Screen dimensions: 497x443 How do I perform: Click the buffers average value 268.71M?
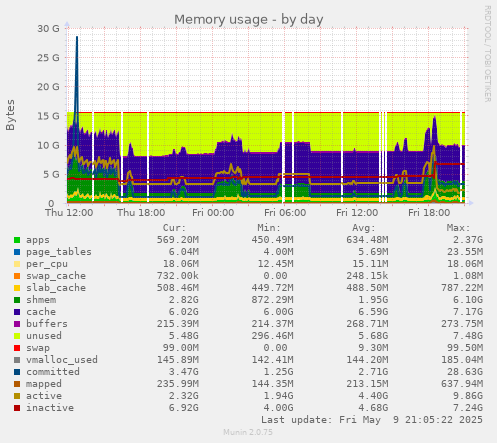pos(367,324)
